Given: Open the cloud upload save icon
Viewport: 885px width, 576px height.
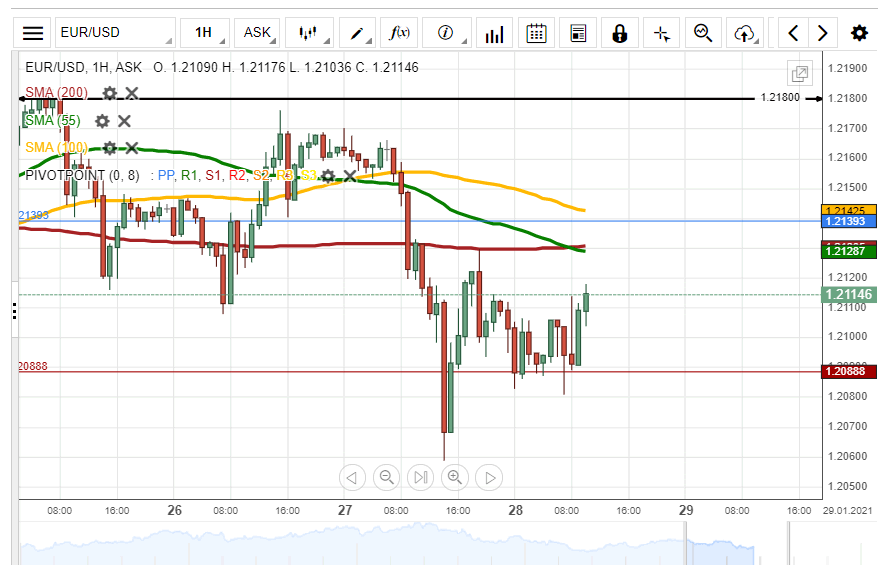Looking at the screenshot, I should tap(745, 33).
